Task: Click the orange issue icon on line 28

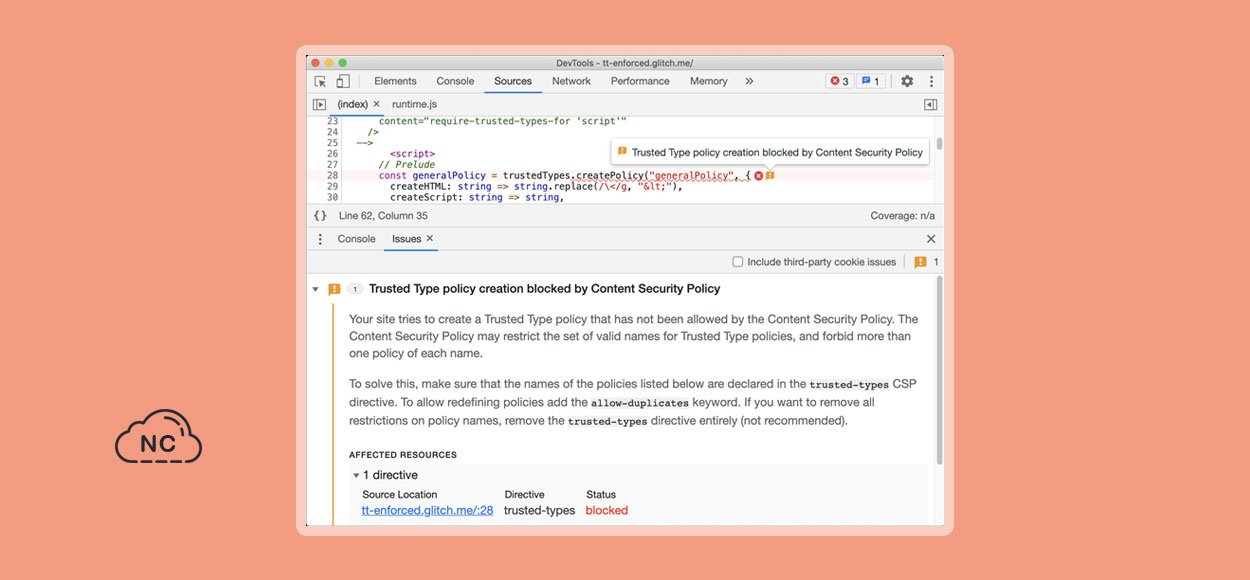Action: tap(770, 176)
